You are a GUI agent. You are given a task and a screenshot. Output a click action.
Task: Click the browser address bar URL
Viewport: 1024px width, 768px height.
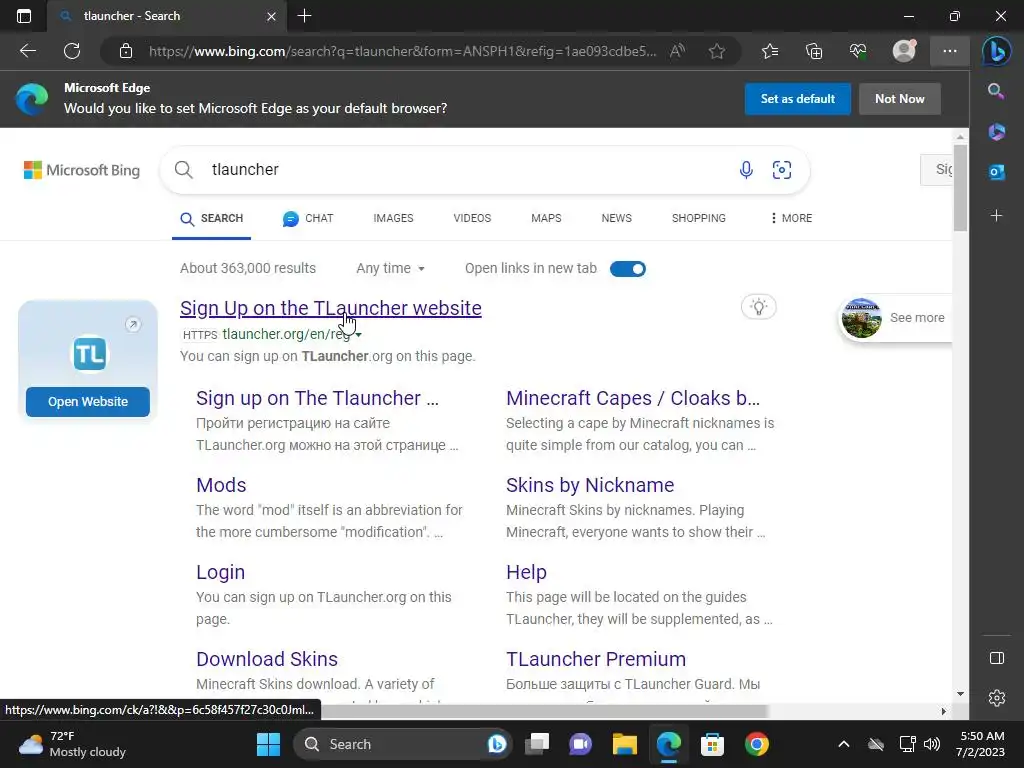[402, 51]
